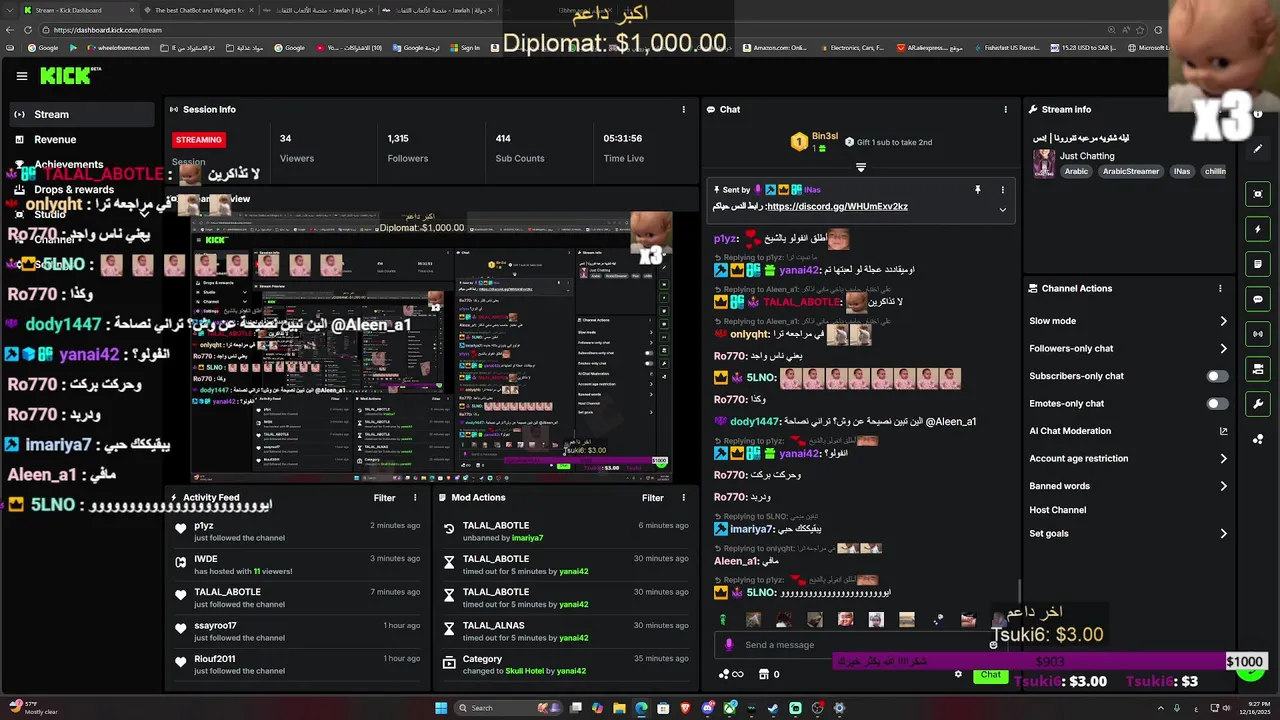This screenshot has height=720, width=1280.
Task: Open Session info three-dot menu
Action: 684,109
